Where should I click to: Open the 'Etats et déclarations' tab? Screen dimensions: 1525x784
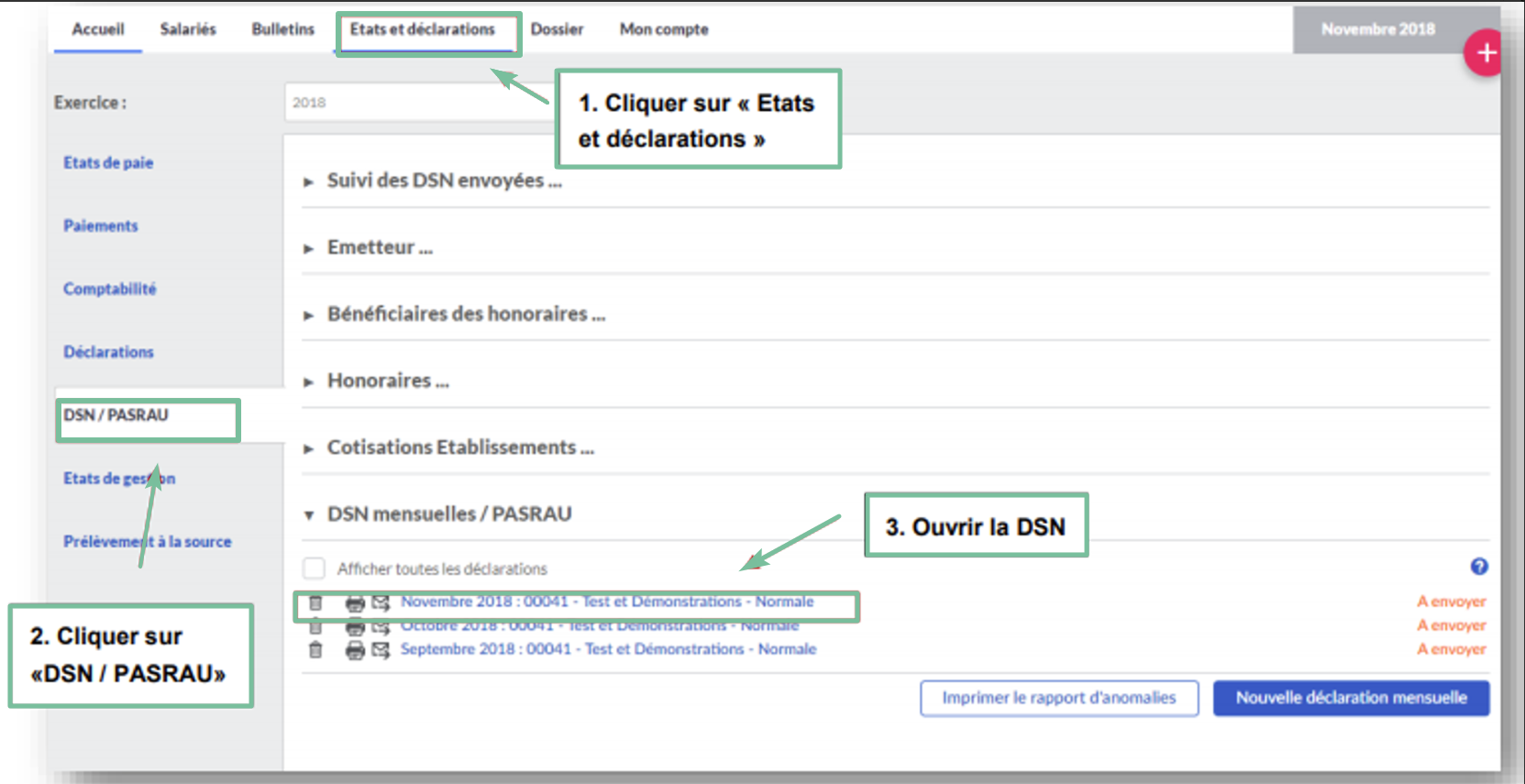pos(423,29)
